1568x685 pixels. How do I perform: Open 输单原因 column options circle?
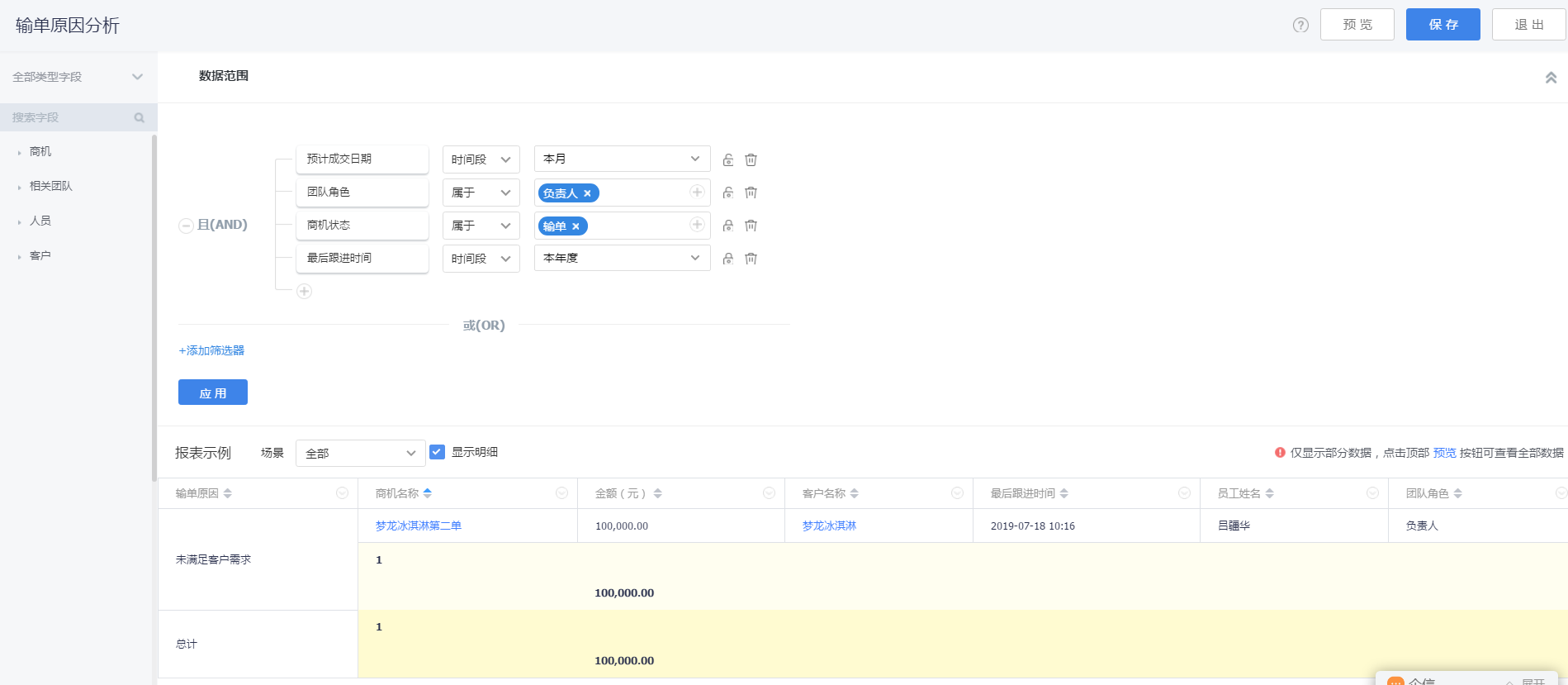[x=342, y=493]
